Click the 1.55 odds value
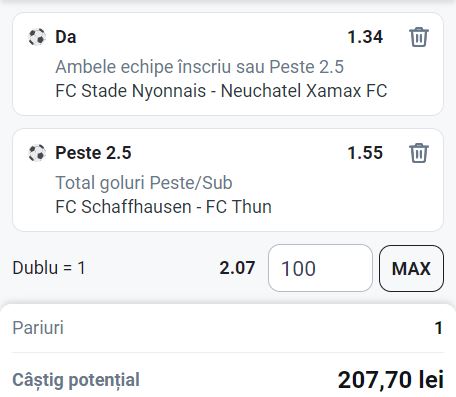This screenshot has height=397, width=456. tap(365, 153)
